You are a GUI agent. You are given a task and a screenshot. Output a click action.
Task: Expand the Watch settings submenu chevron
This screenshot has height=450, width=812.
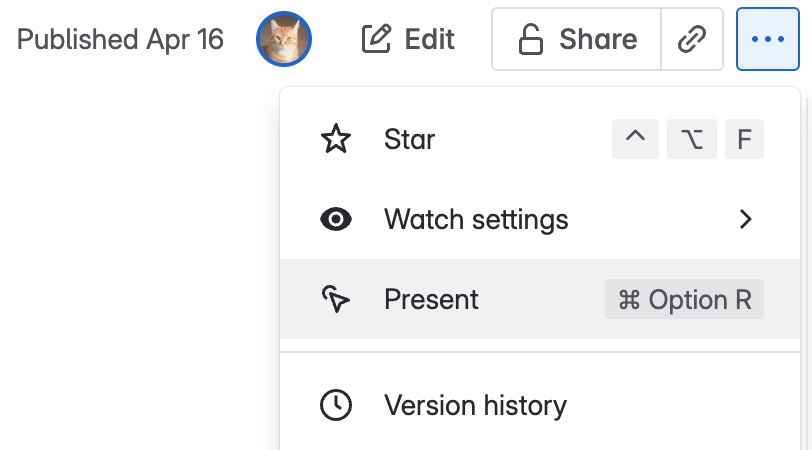point(745,219)
